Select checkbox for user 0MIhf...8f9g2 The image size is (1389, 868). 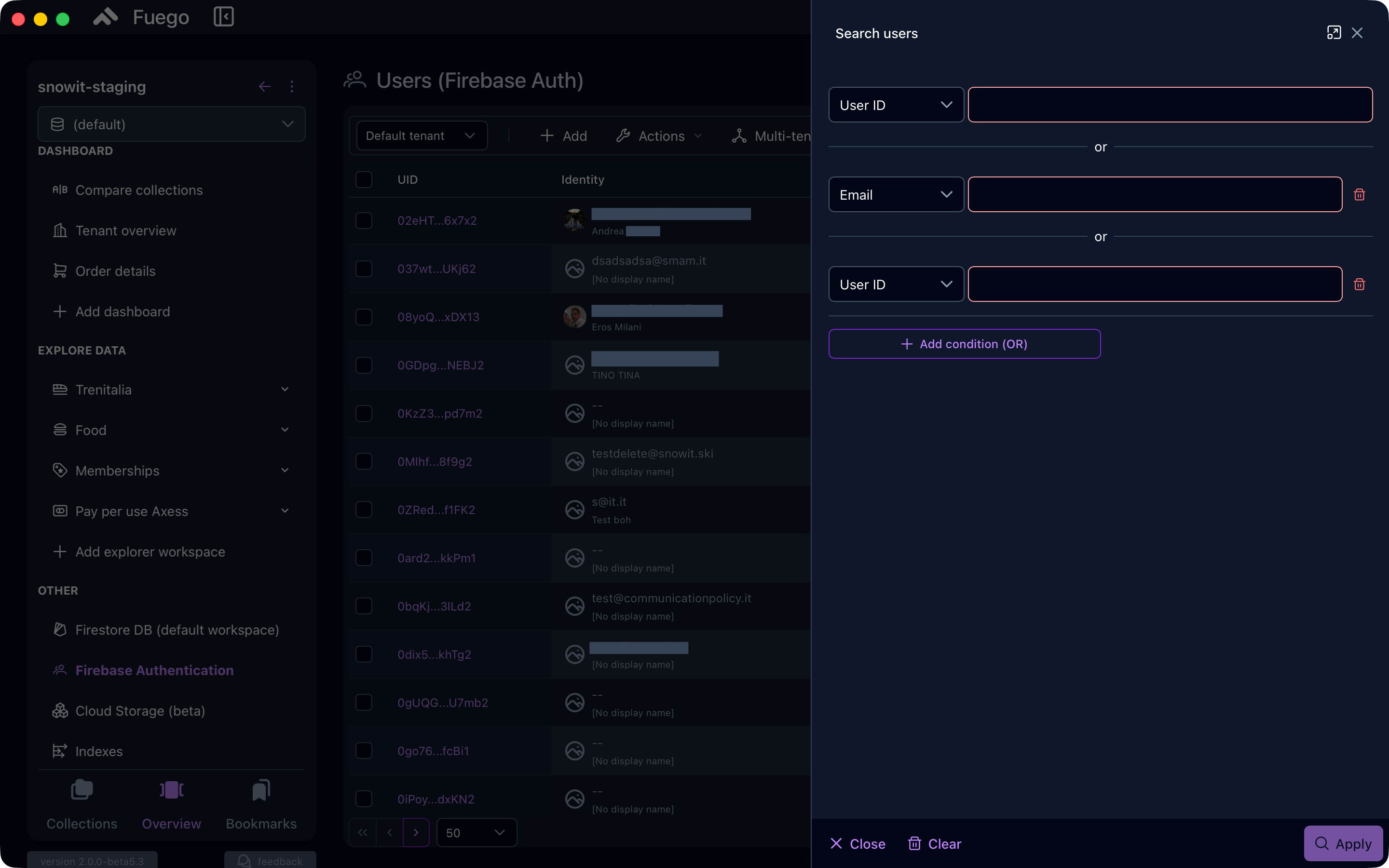coord(364,461)
